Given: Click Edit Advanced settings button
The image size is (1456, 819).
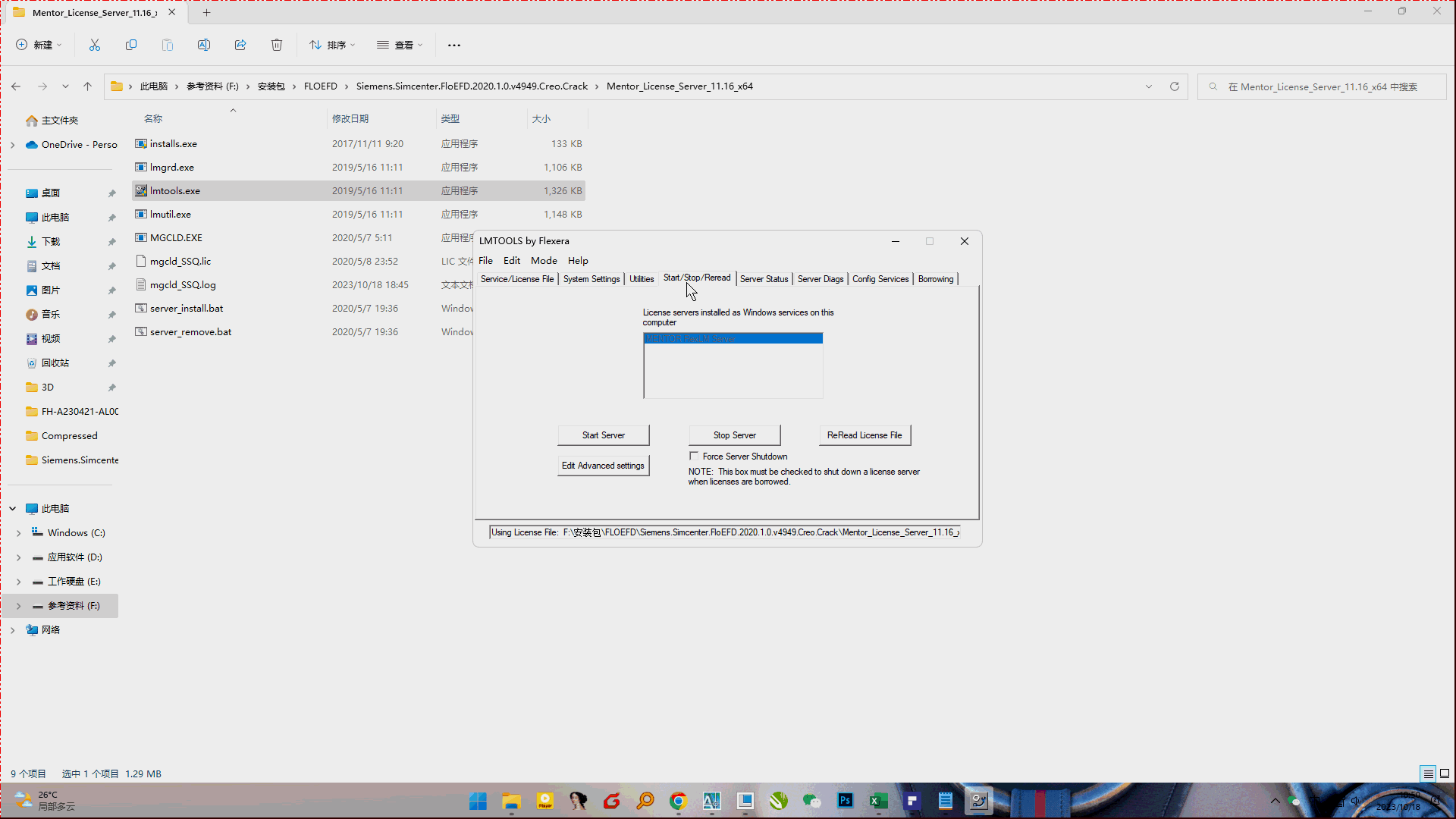Looking at the screenshot, I should 604,466.
